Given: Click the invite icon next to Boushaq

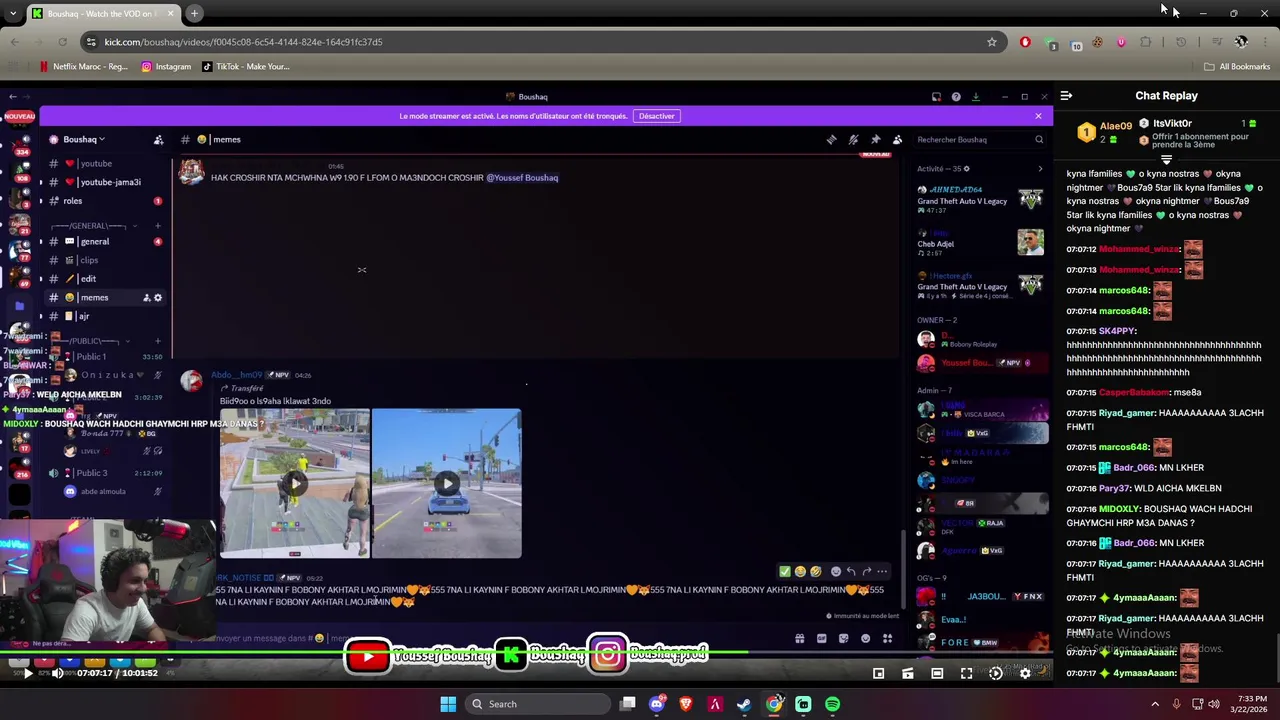Looking at the screenshot, I should [x=158, y=140].
